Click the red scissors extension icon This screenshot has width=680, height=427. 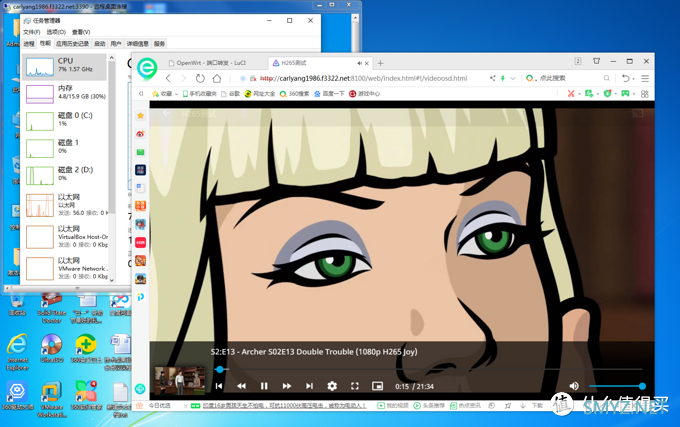click(571, 94)
